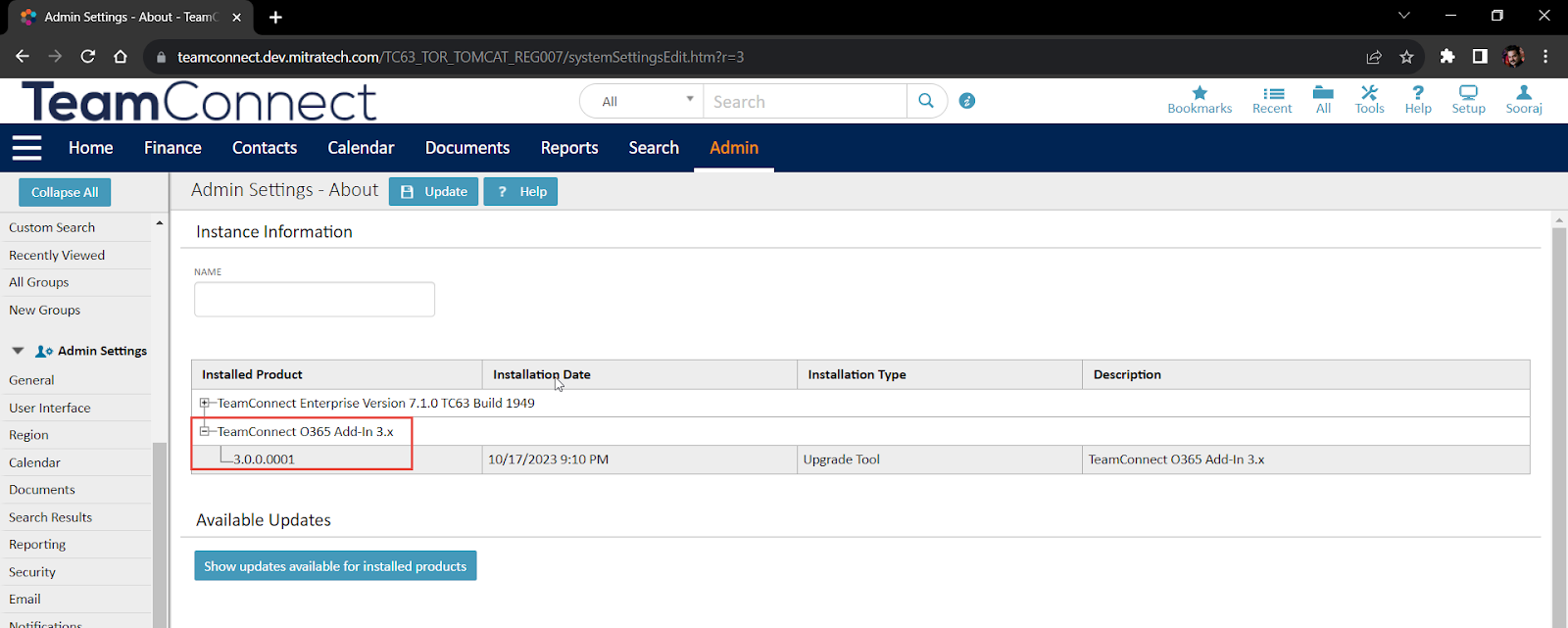Open the hamburger navigation menu
The width and height of the screenshot is (1568, 628).
click(x=26, y=148)
